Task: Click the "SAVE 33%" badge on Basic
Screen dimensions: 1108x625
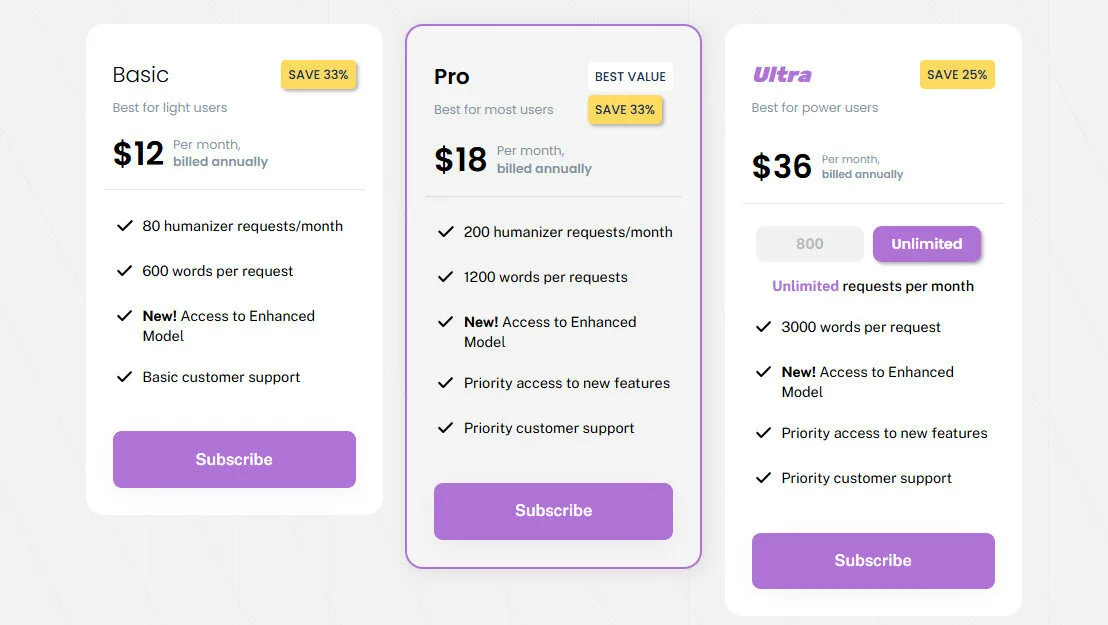Action: [x=318, y=74]
